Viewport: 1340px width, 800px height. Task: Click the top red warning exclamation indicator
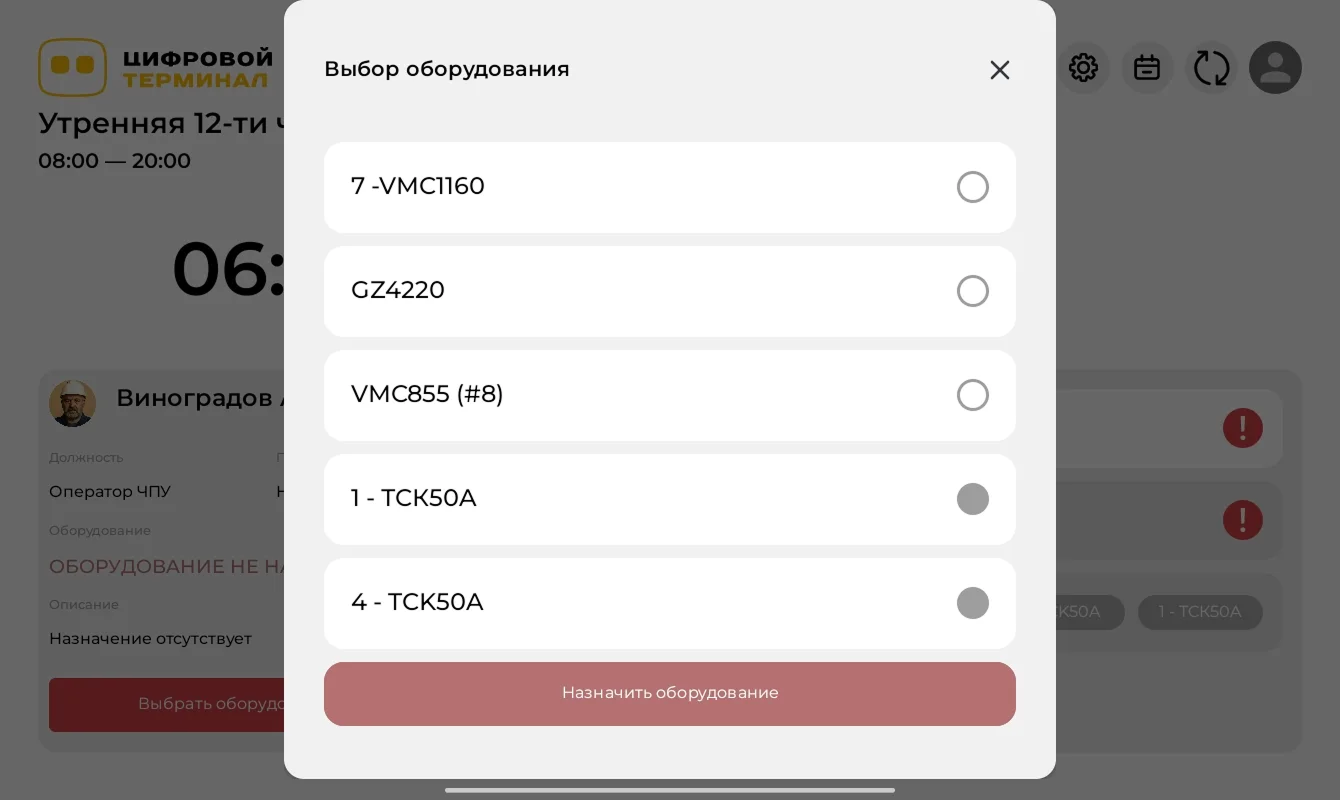1242,427
